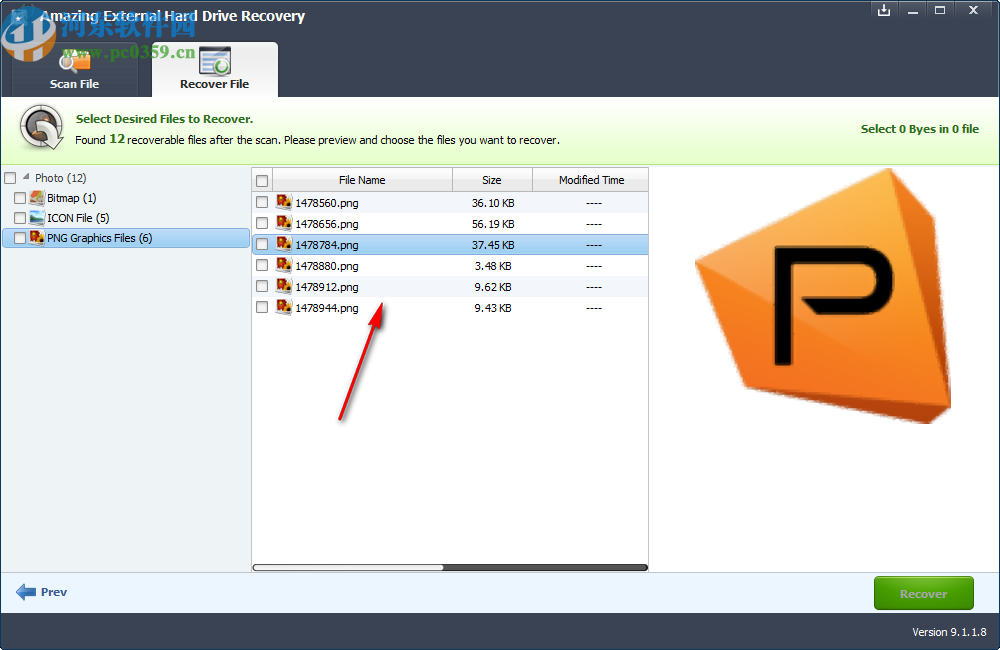Select the file name 1478880.png

coord(327,266)
